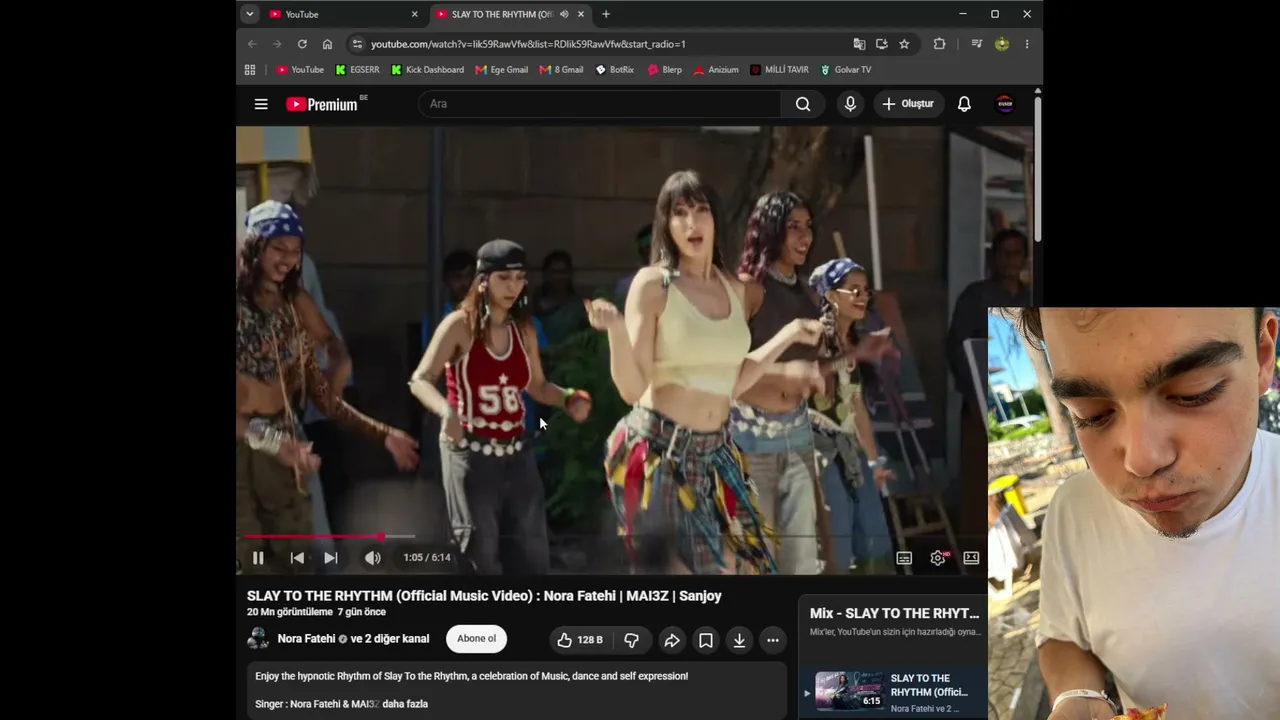This screenshot has width=1280, height=720.
Task: Save the video to a playlist
Action: click(706, 640)
